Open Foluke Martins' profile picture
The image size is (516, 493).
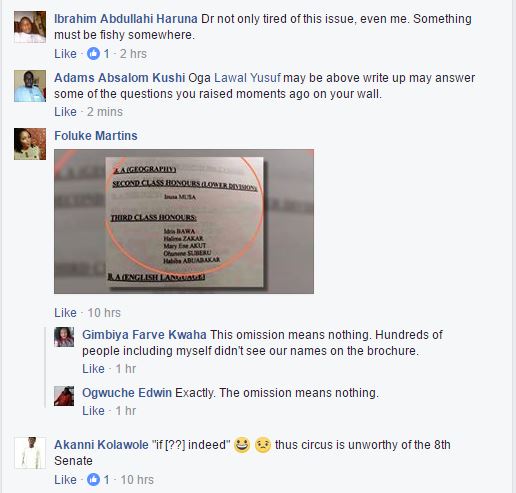[x=30, y=144]
